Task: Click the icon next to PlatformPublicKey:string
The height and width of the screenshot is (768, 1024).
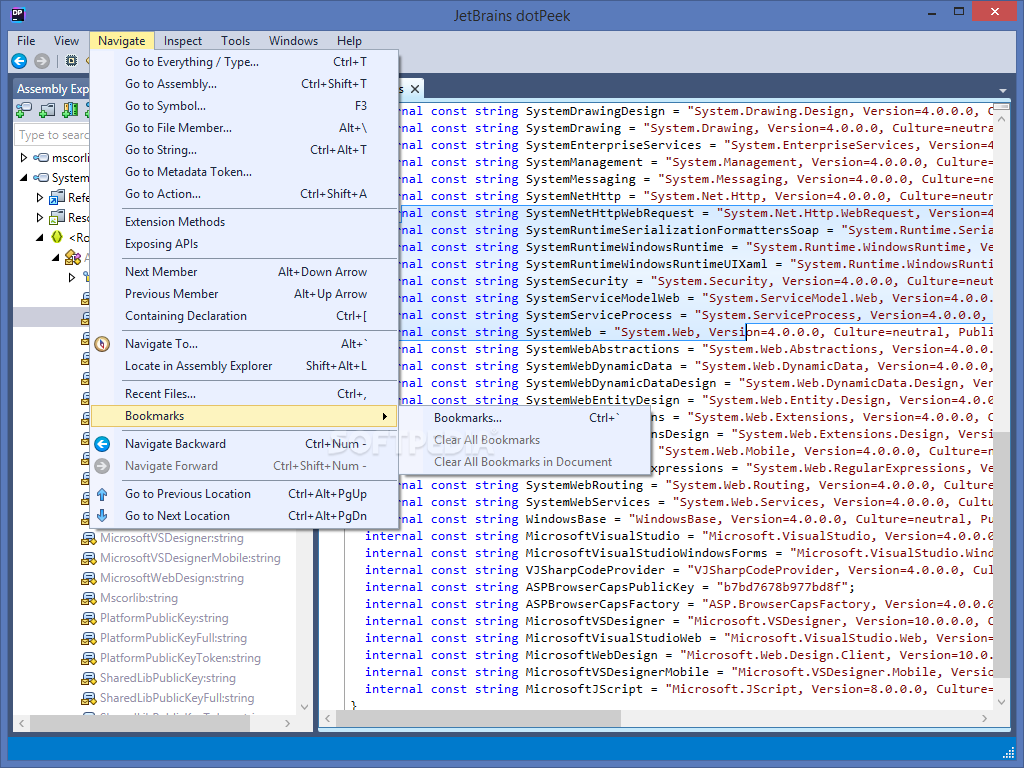Action: (x=88, y=618)
